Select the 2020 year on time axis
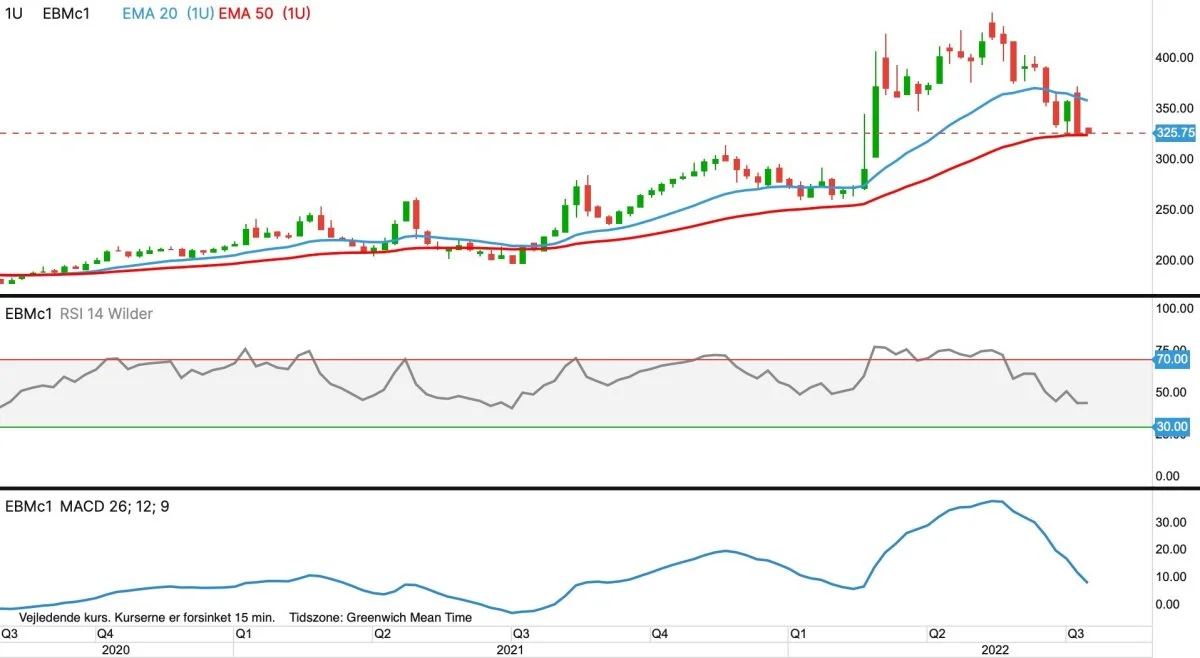 click(x=117, y=649)
